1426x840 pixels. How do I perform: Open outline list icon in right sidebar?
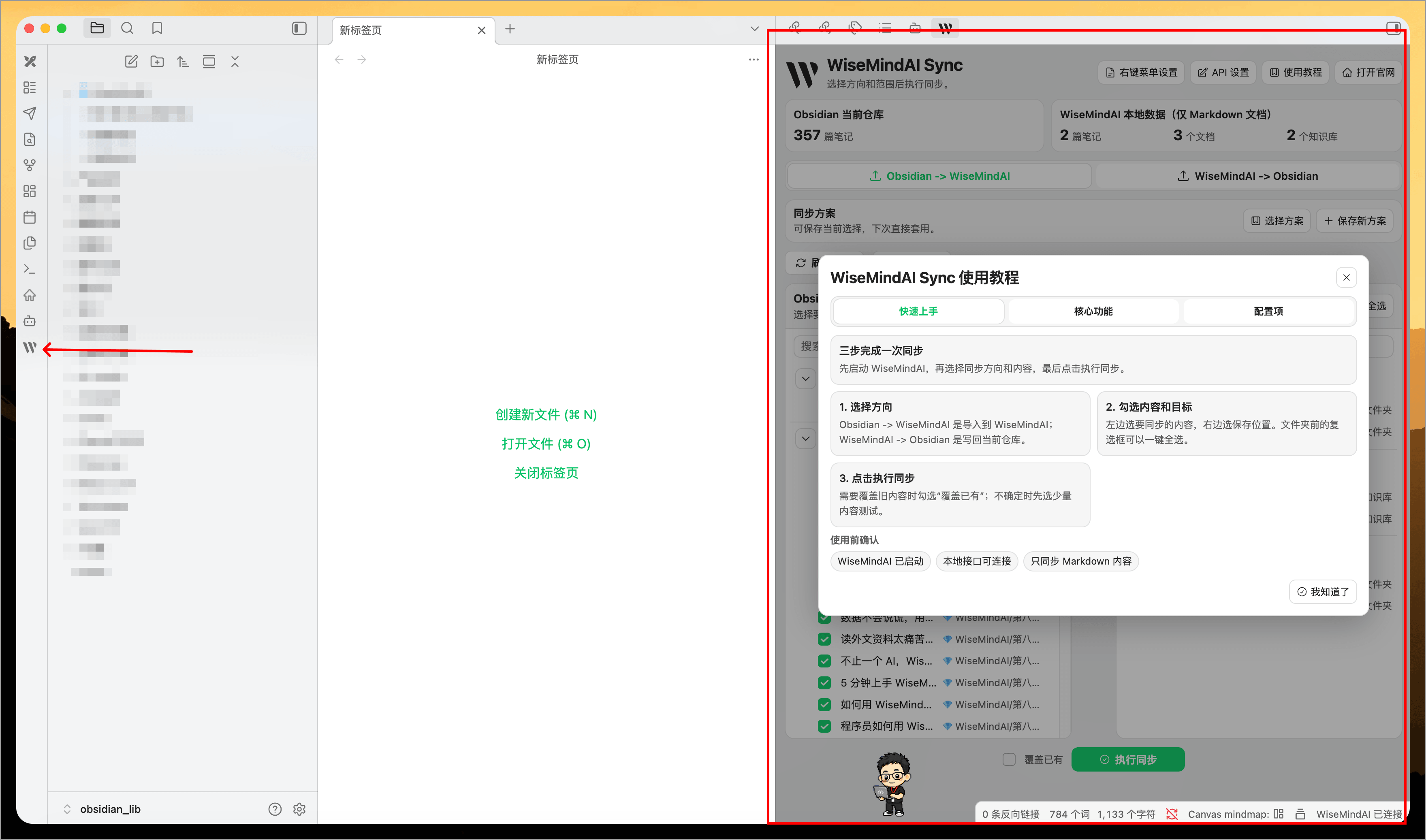[x=885, y=28]
